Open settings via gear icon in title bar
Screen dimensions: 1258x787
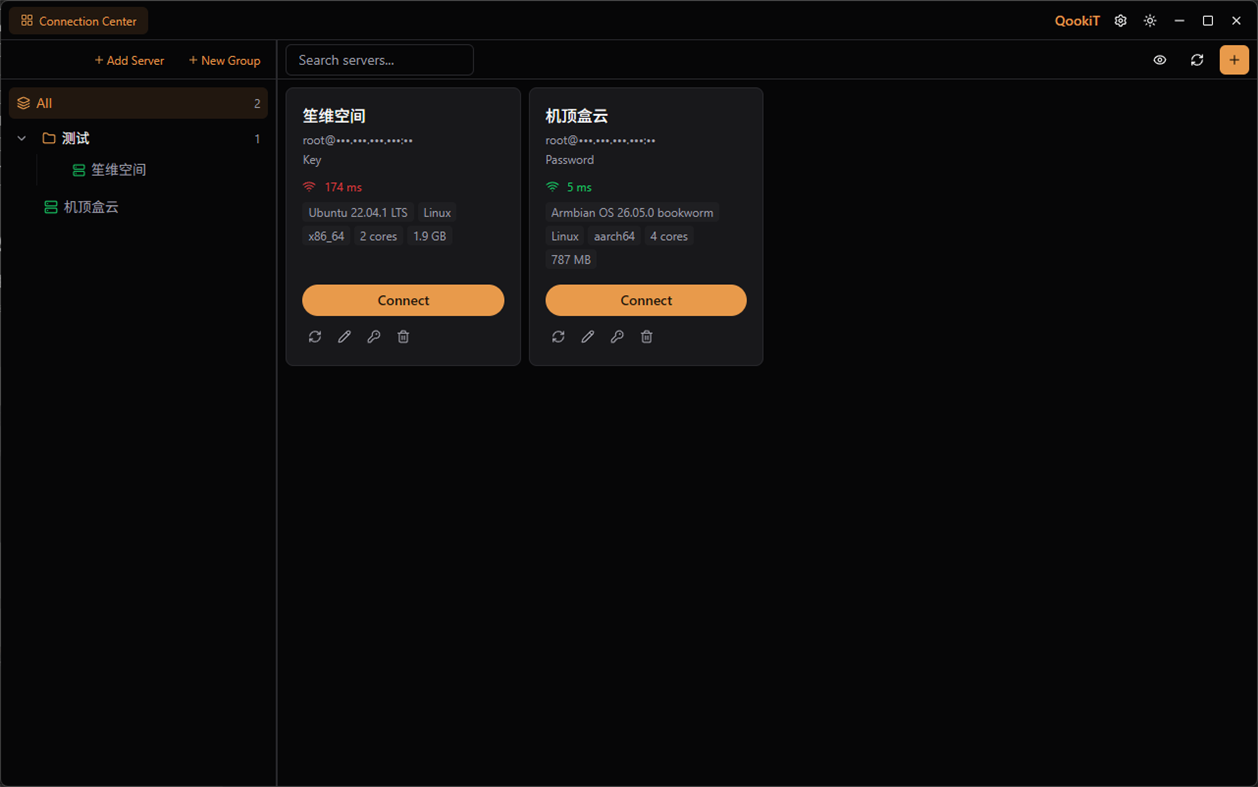1120,20
